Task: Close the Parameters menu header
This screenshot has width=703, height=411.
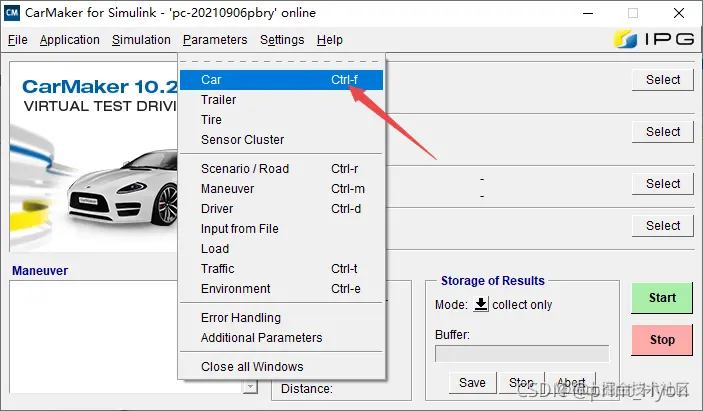Action: (215, 40)
